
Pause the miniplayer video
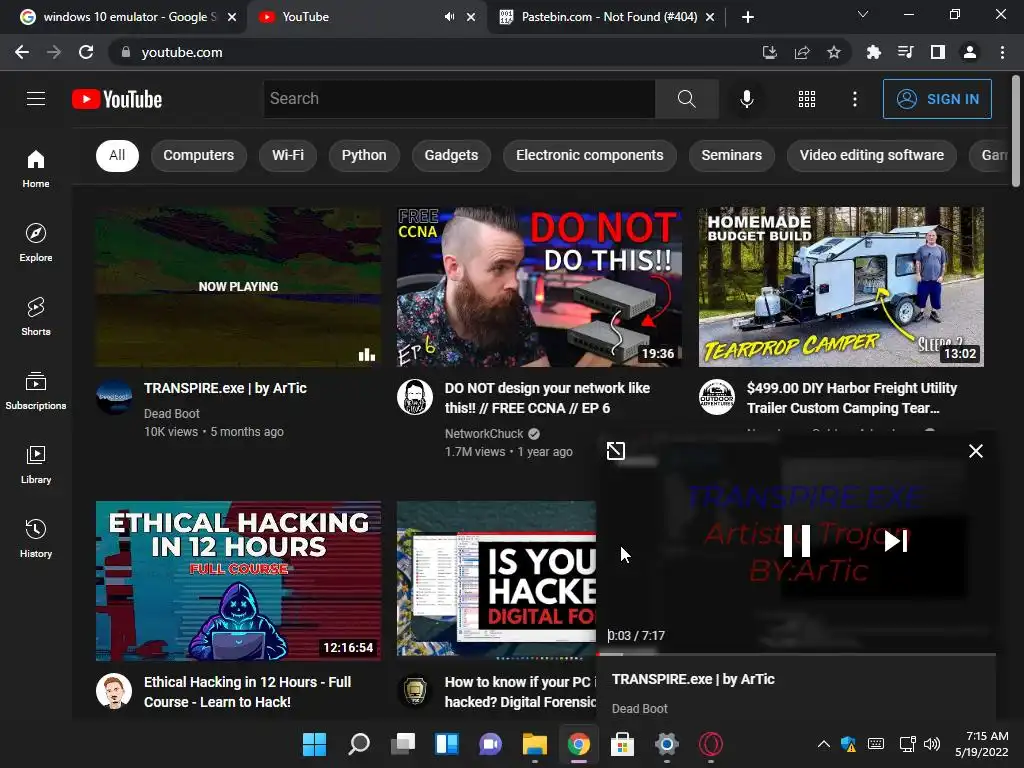[x=797, y=540]
